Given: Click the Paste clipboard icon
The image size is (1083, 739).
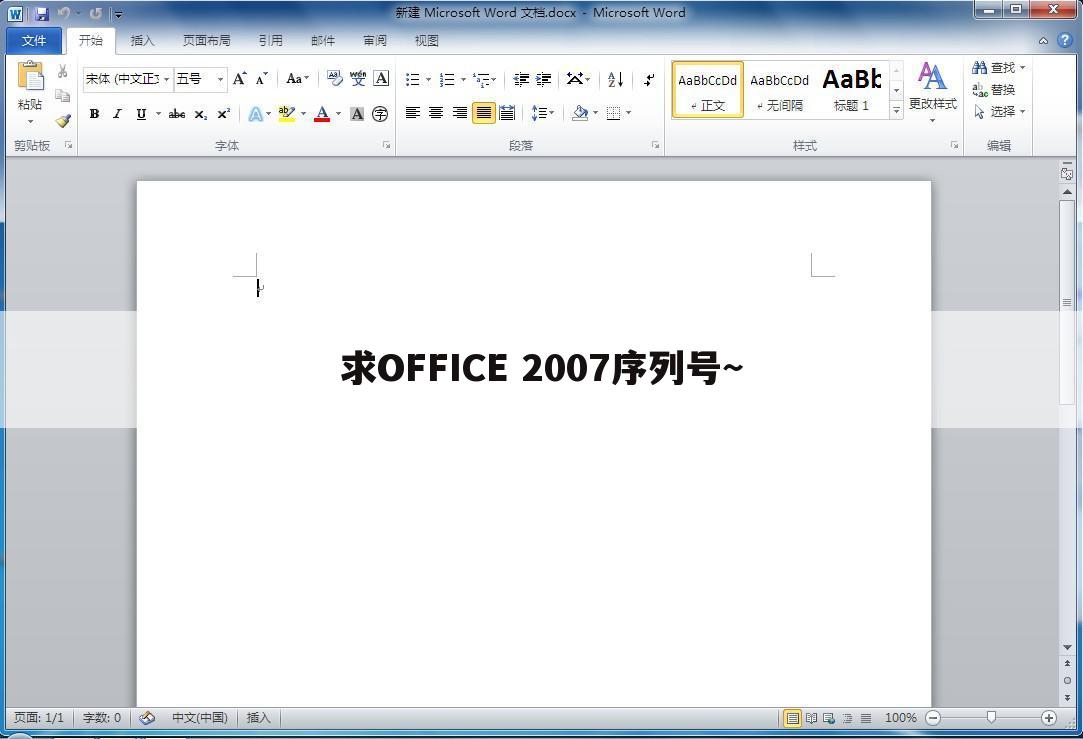Looking at the screenshot, I should [30, 77].
